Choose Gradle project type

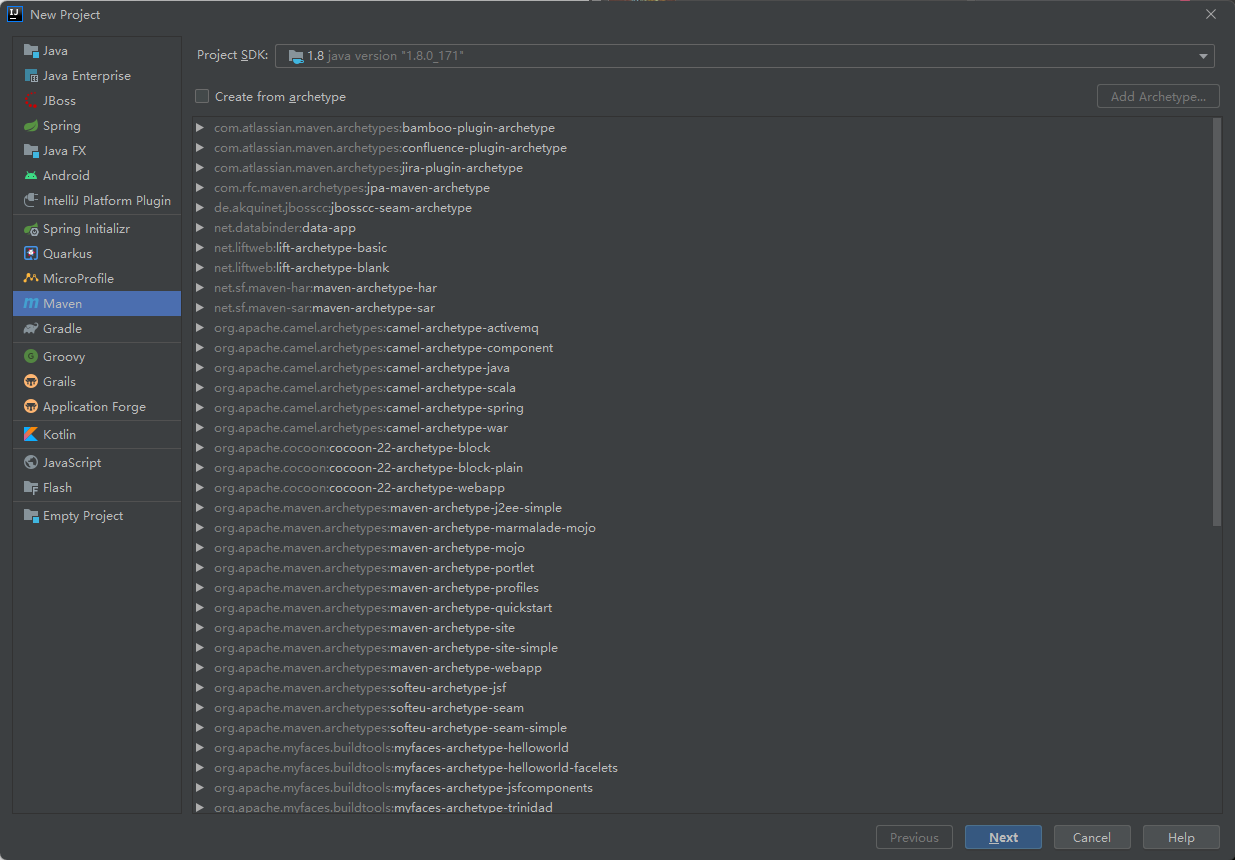tap(97, 329)
